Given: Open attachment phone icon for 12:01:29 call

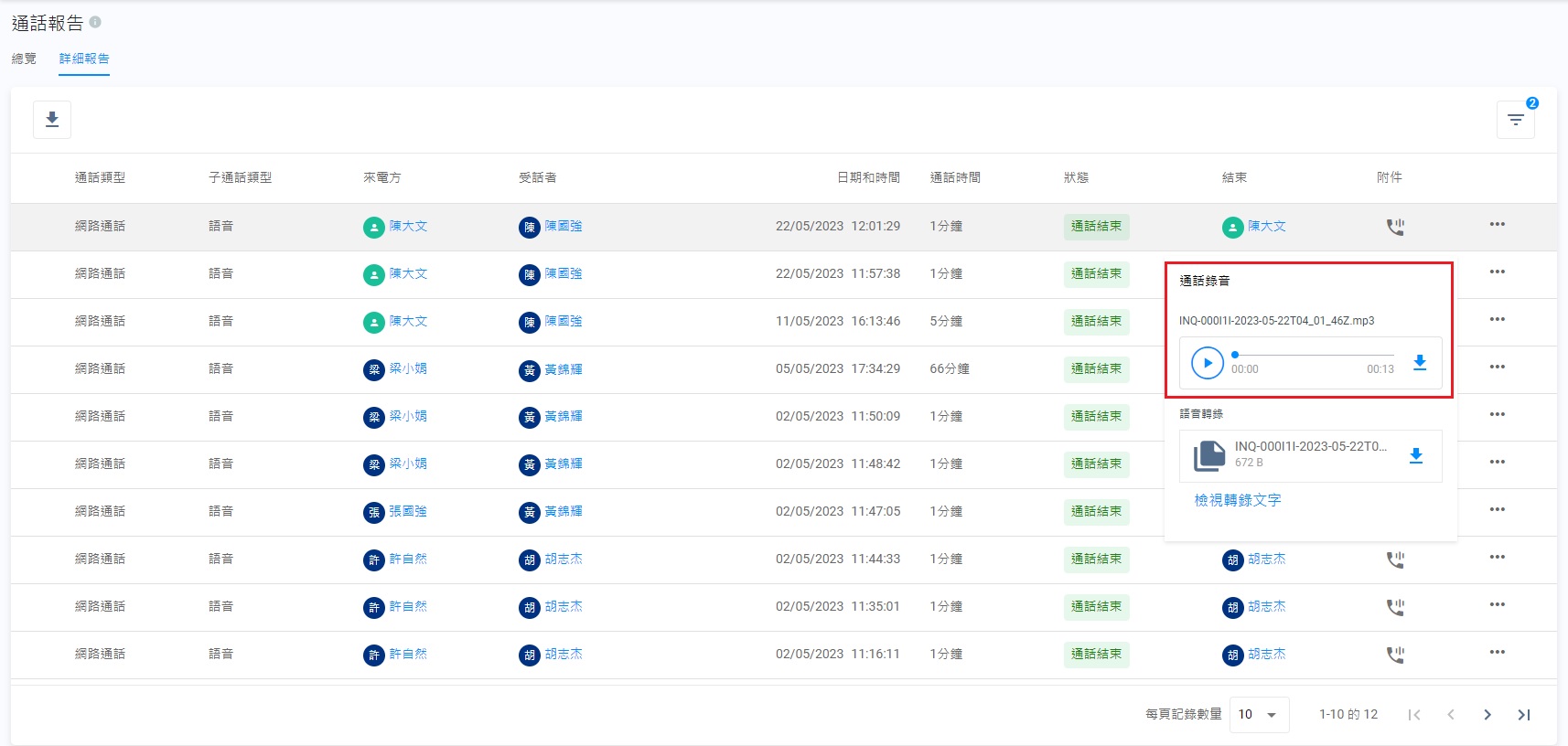Looking at the screenshot, I should pyautogui.click(x=1394, y=227).
